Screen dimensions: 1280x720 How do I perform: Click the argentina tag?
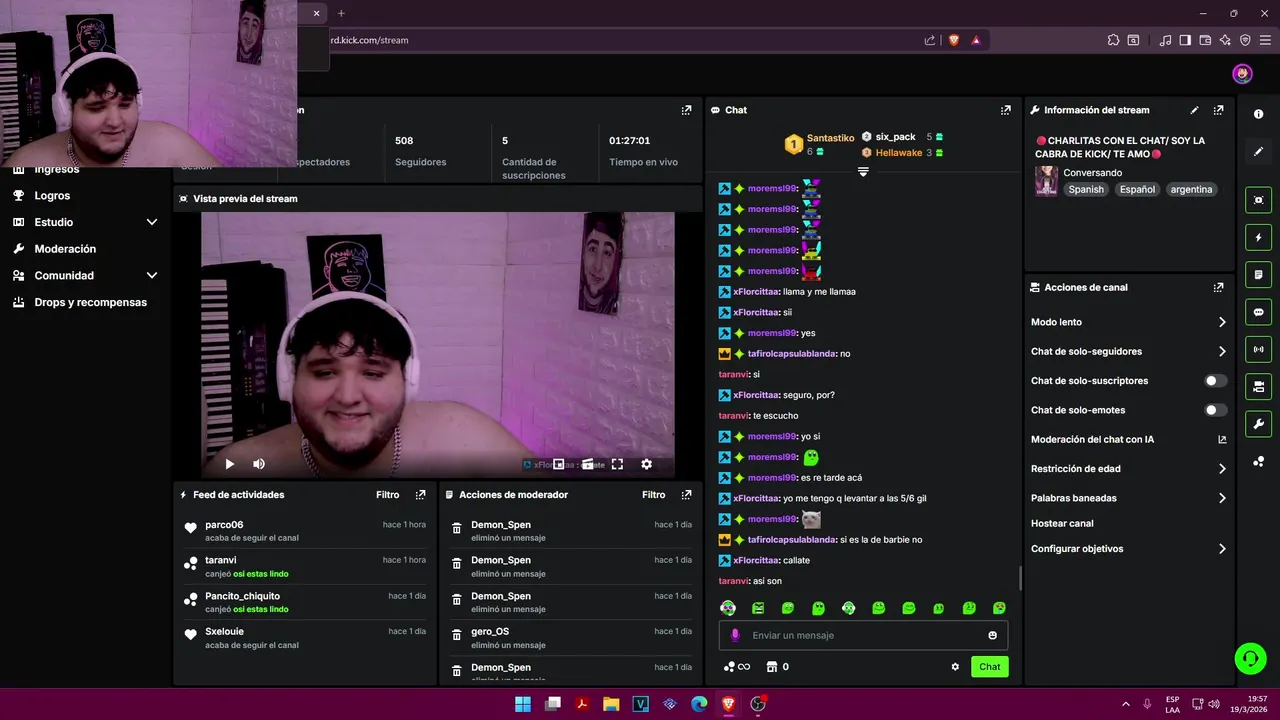coord(1191,189)
